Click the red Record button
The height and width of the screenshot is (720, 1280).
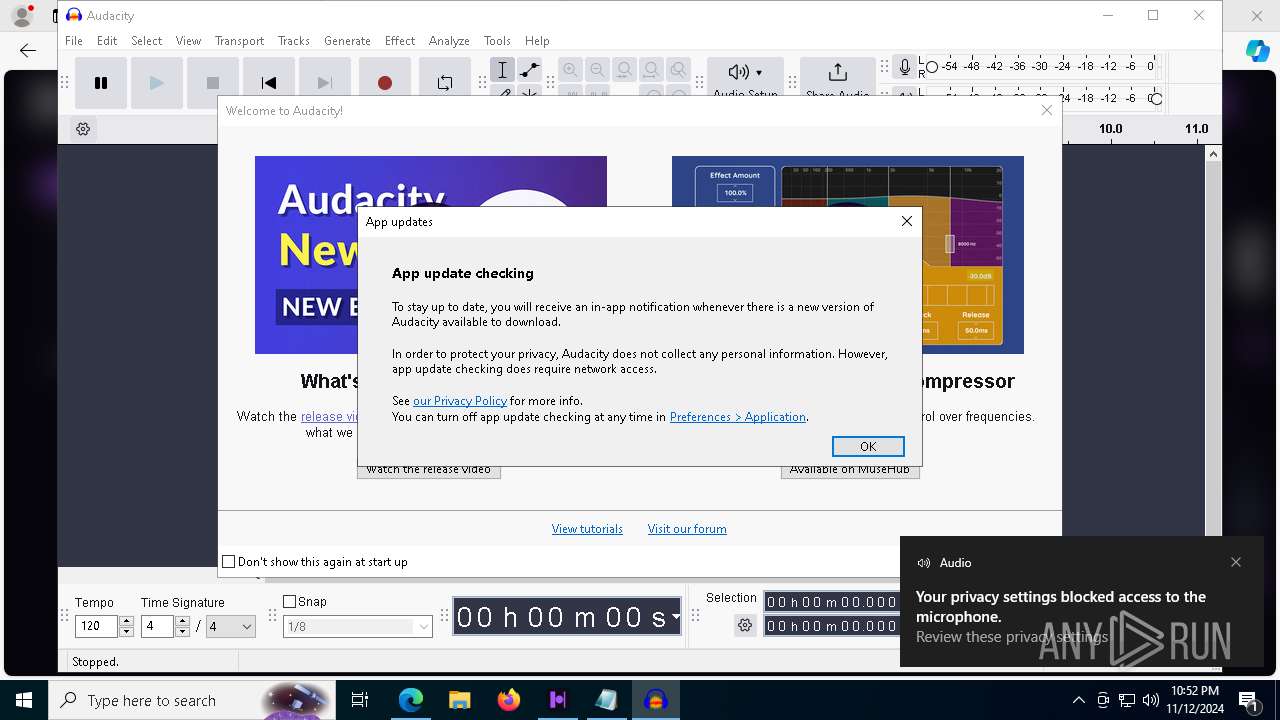click(x=385, y=83)
